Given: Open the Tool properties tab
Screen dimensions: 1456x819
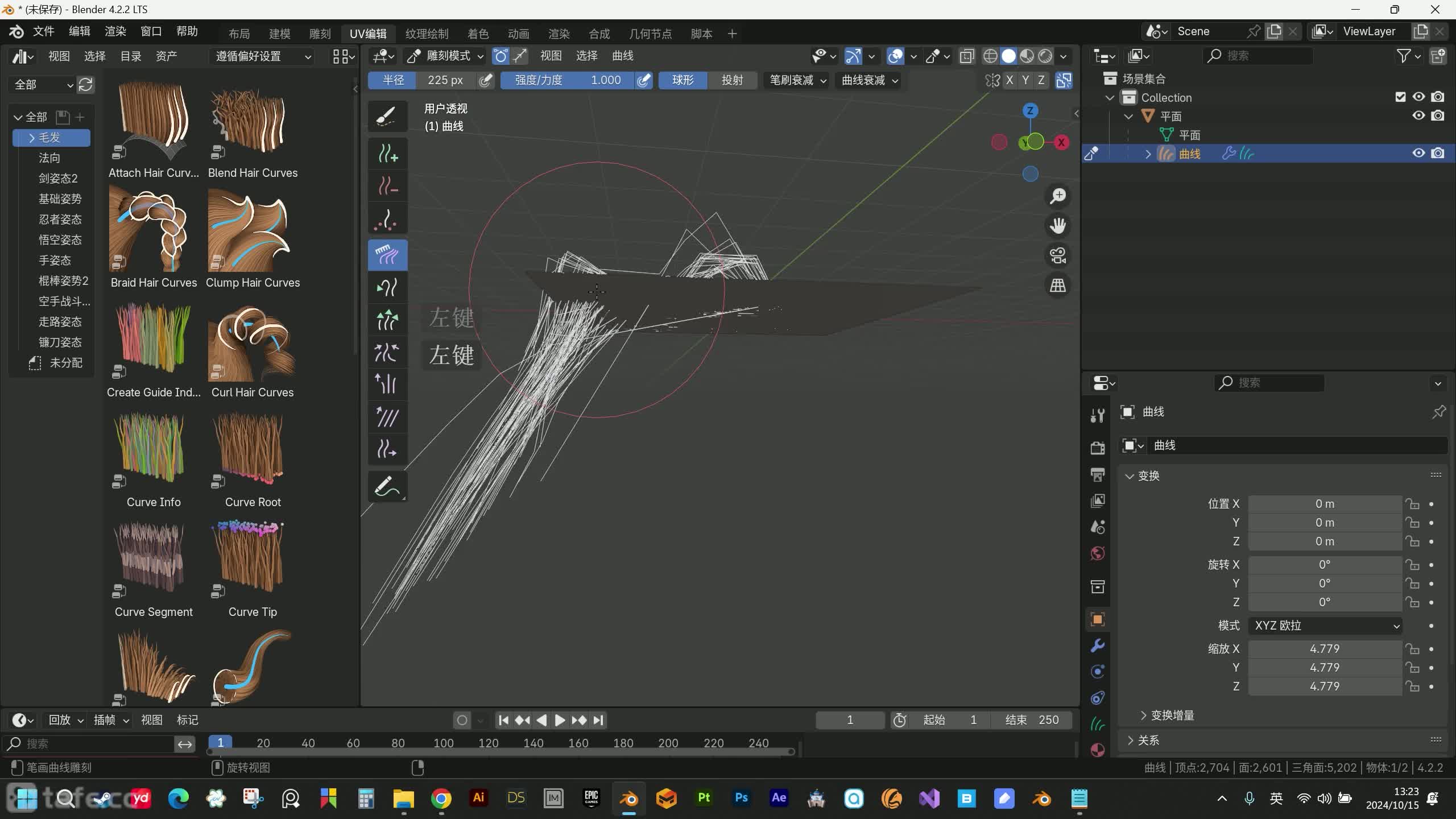Looking at the screenshot, I should [1098, 415].
